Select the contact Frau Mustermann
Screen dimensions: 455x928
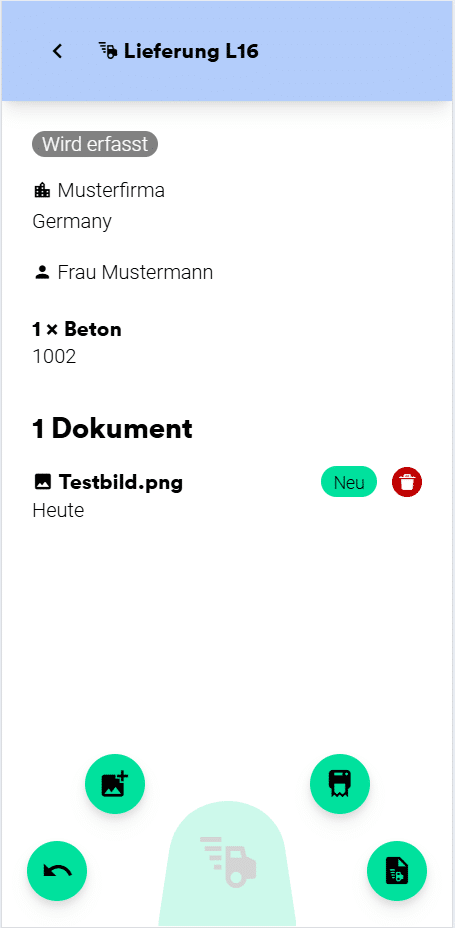(135, 273)
